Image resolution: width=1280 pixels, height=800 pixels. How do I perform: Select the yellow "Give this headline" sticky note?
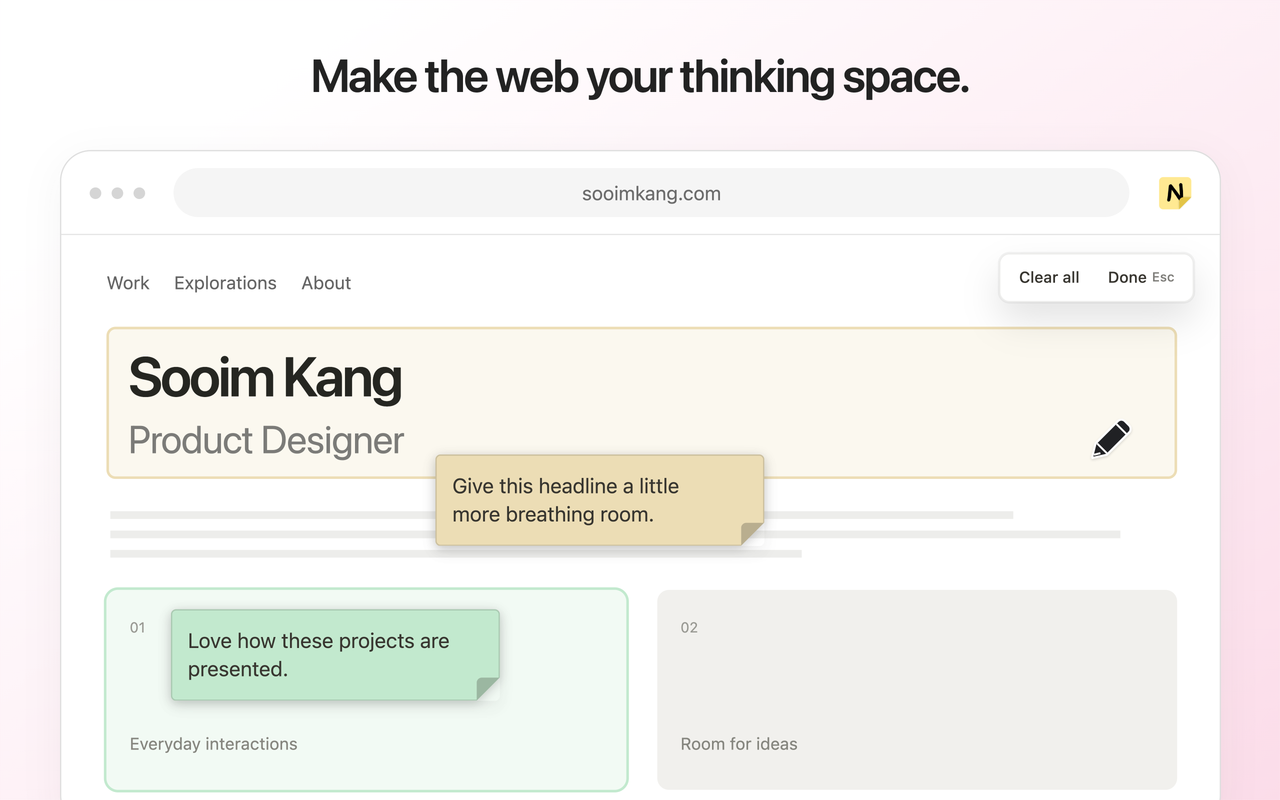[x=600, y=500]
